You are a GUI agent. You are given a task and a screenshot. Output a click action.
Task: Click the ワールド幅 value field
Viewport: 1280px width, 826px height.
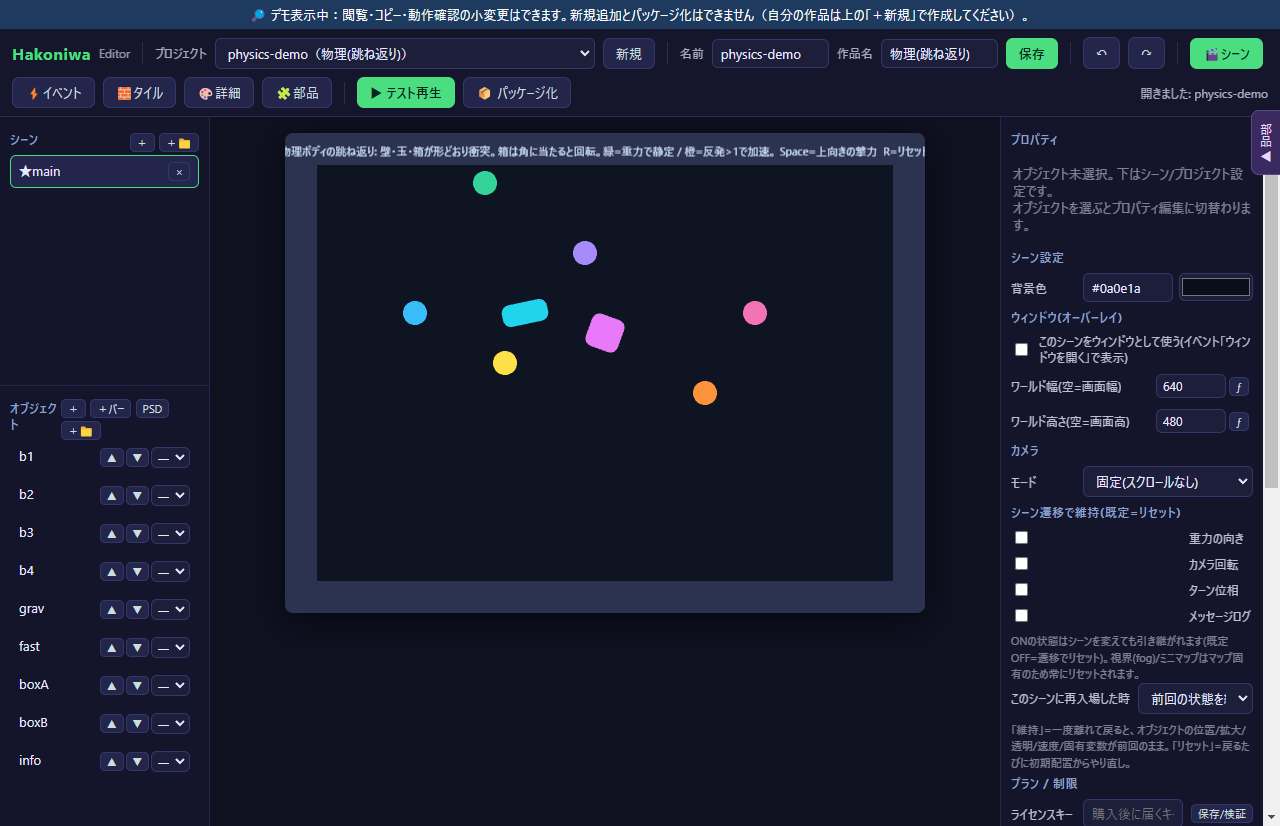coord(1191,387)
